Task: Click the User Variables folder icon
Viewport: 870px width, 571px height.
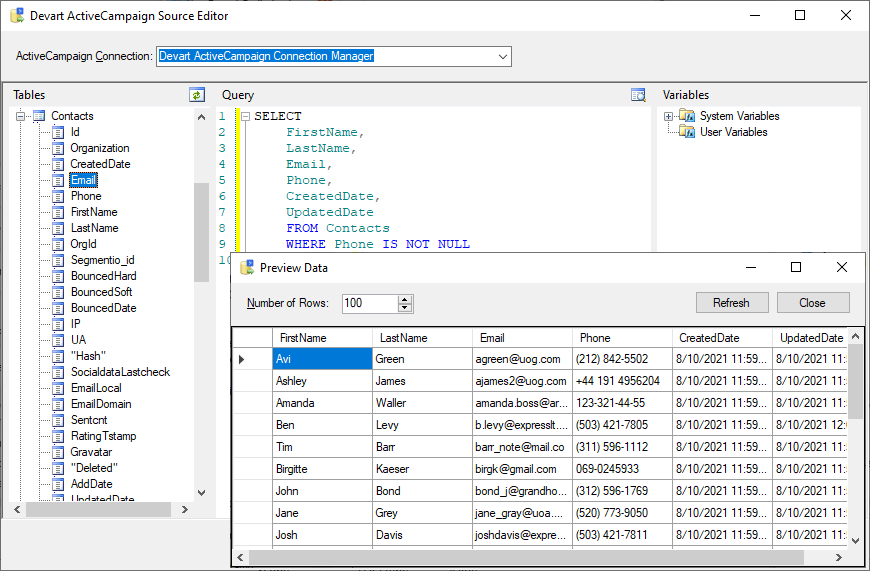Action: [x=687, y=132]
